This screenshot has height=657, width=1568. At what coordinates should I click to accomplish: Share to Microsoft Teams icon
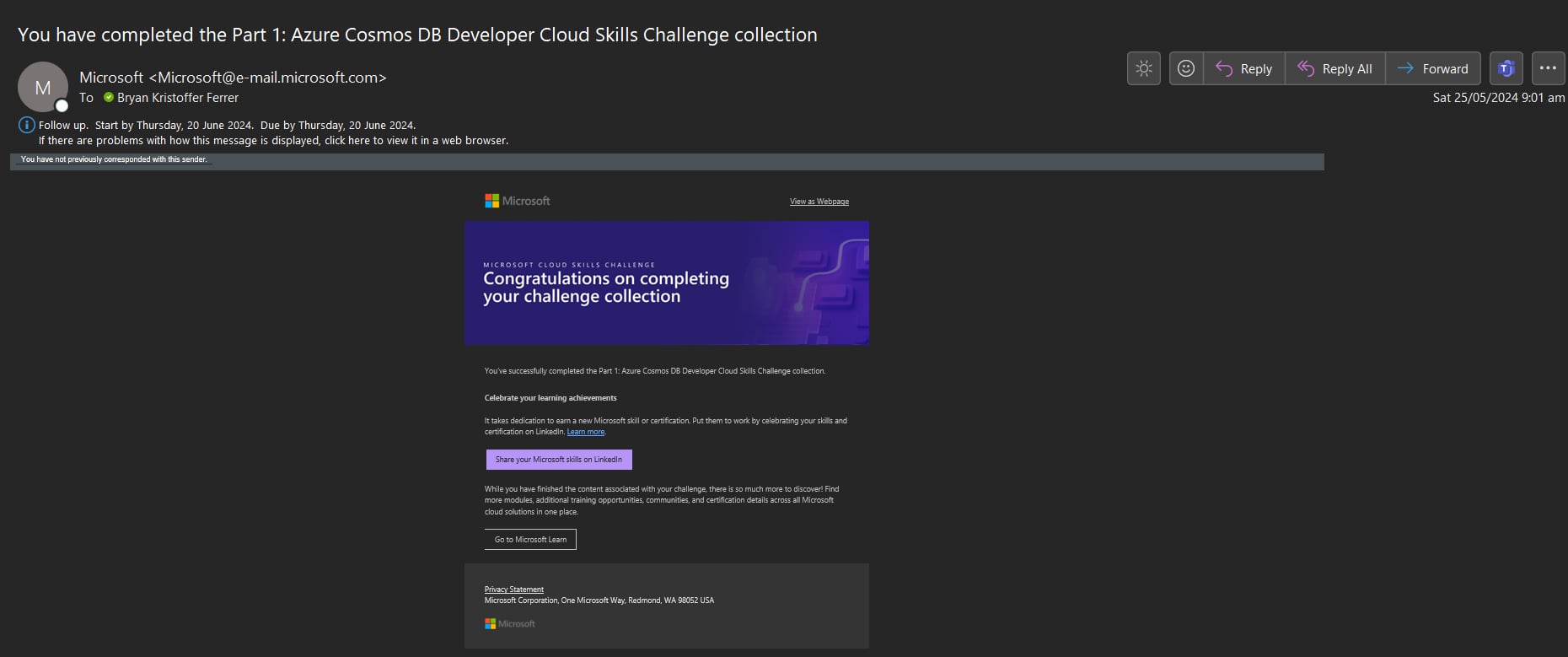pos(1506,68)
